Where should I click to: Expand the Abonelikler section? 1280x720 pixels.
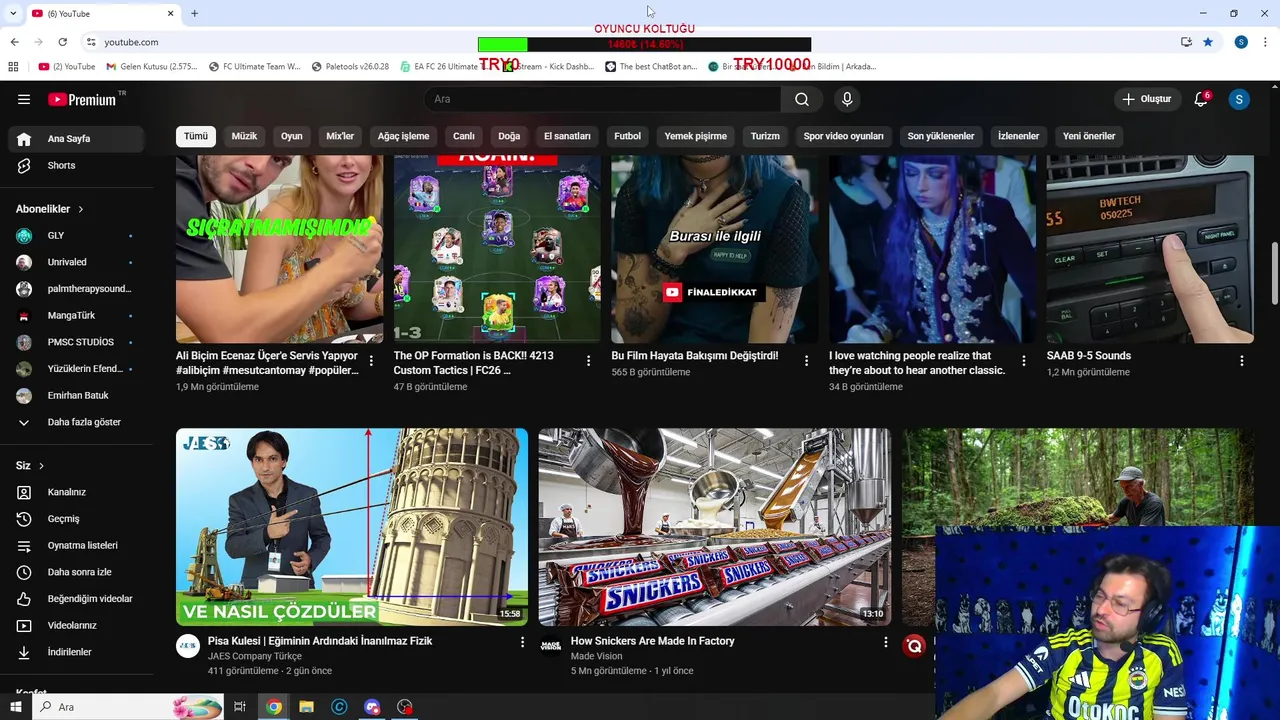pos(50,209)
